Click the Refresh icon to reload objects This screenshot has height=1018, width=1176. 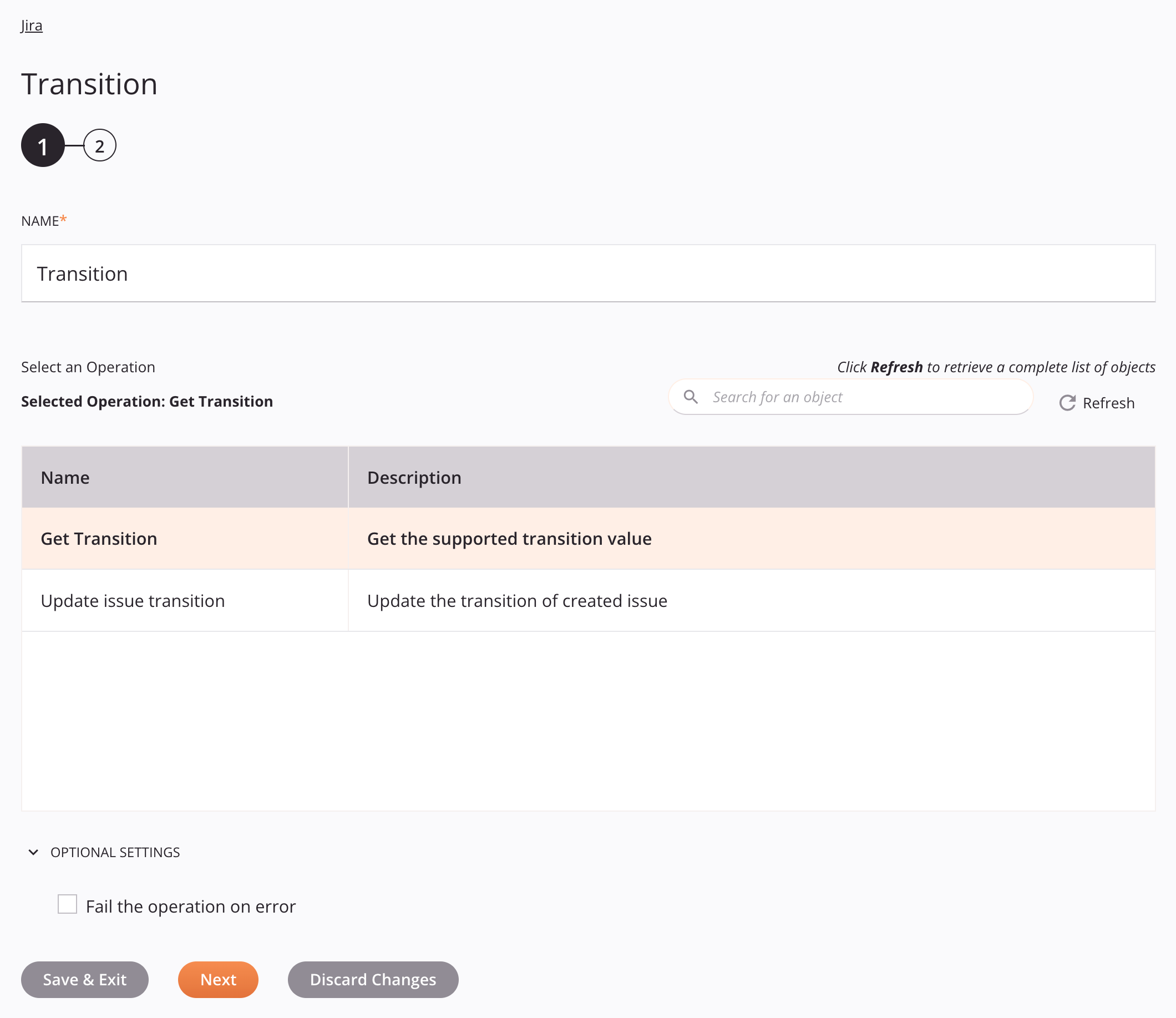pyautogui.click(x=1065, y=402)
